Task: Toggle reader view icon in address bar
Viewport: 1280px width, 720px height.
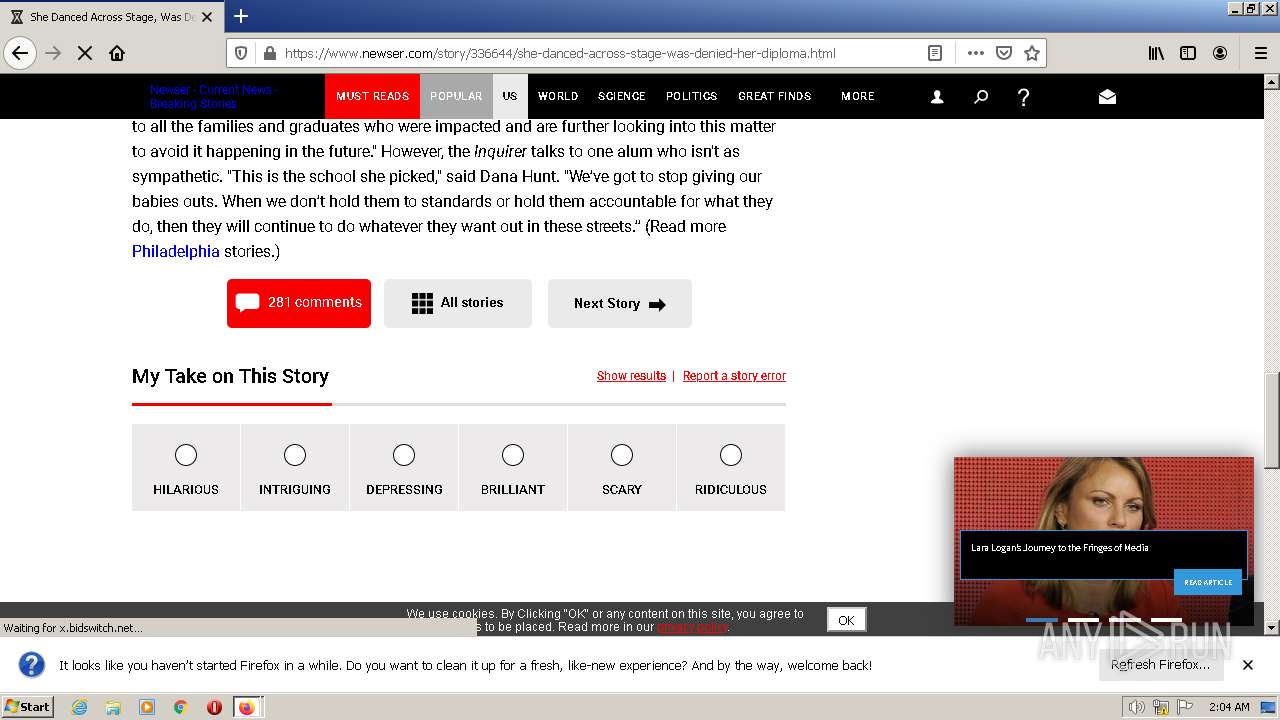Action: pos(934,53)
